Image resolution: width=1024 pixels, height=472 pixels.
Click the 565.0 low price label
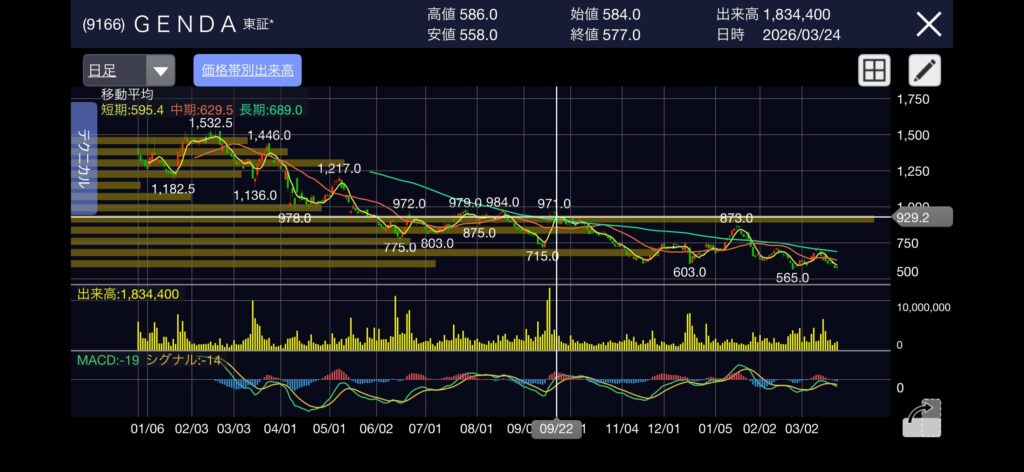tap(792, 278)
